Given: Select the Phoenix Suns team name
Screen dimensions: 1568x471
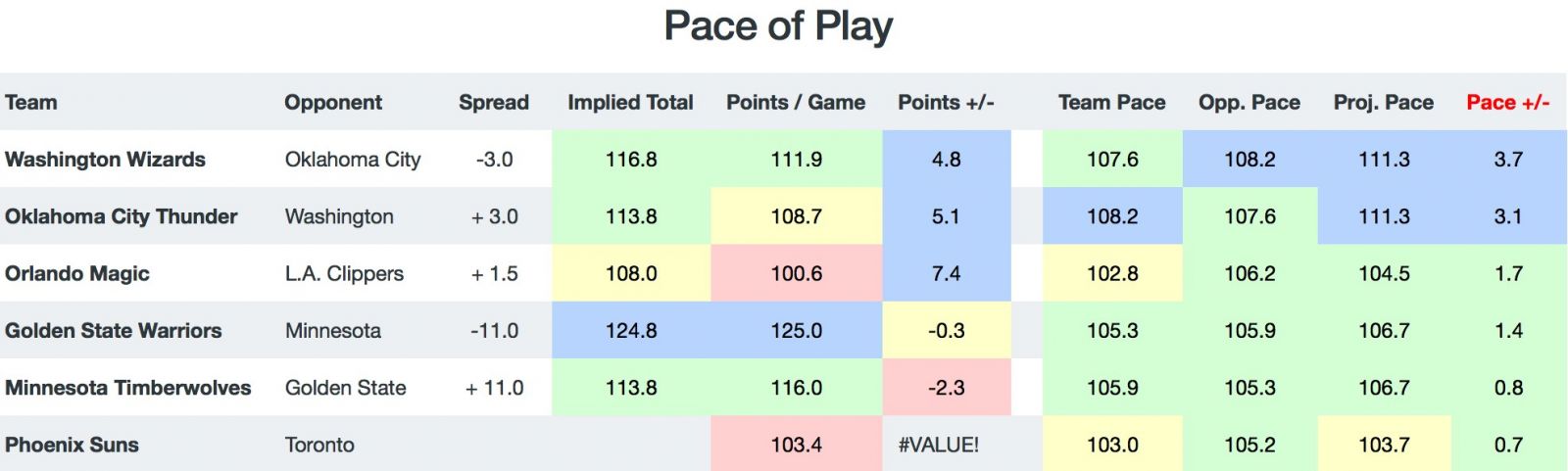Looking at the screenshot, I should 72,445.
